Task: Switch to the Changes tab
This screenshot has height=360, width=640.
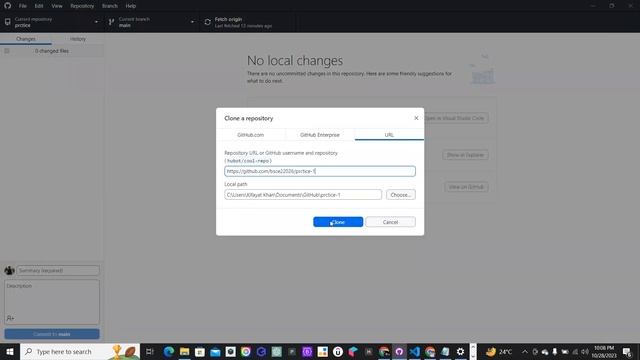Action: (x=26, y=39)
